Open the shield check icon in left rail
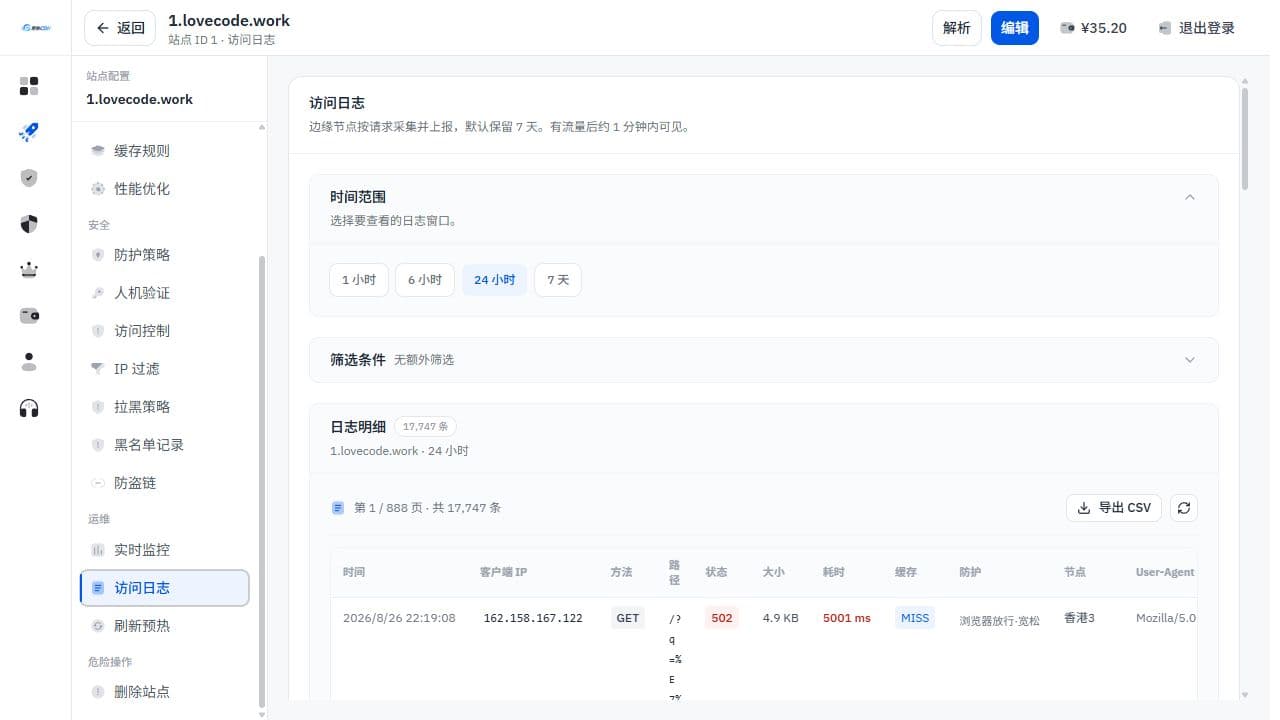Image resolution: width=1280 pixels, height=720 pixels. [x=29, y=178]
